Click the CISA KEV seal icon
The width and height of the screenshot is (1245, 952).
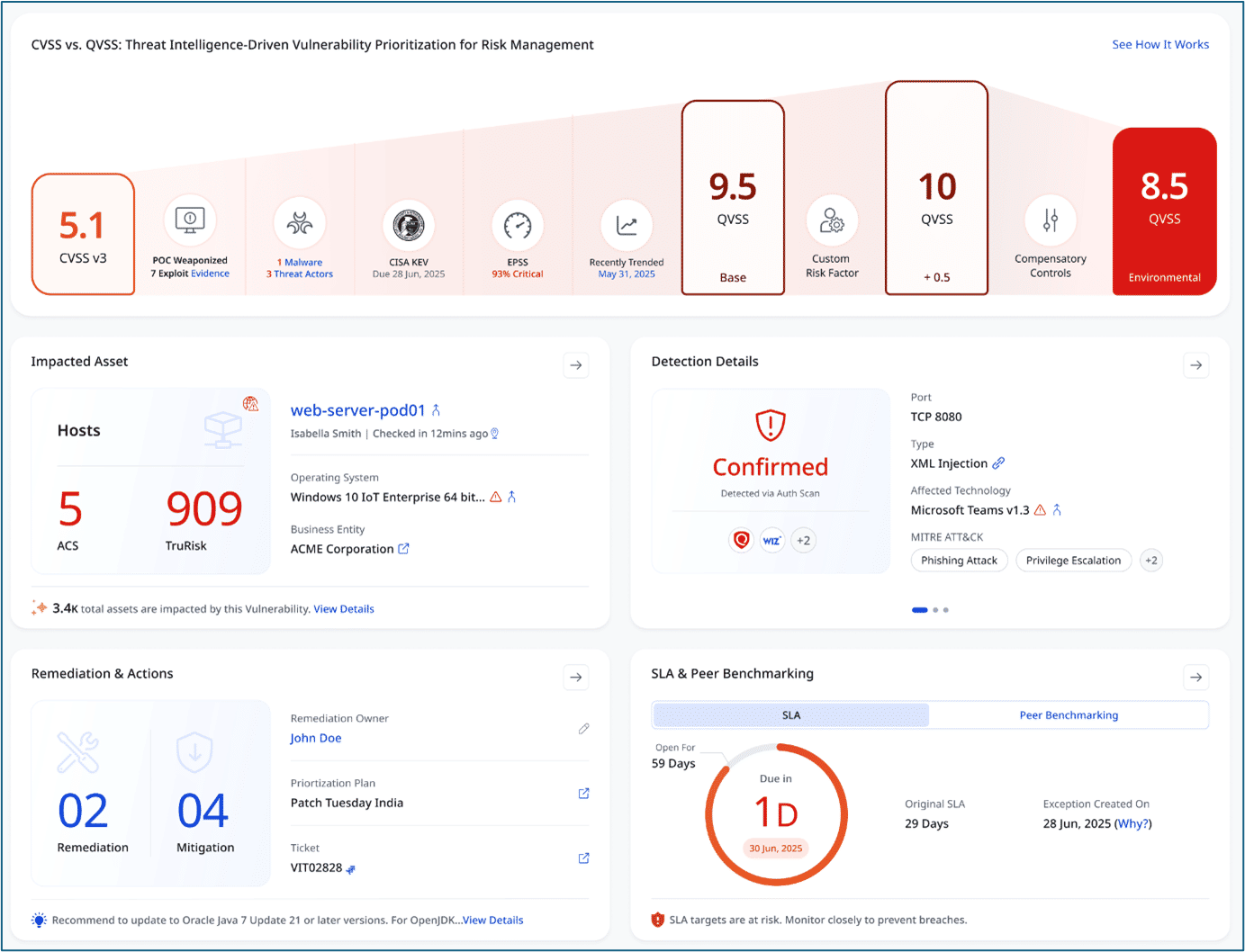click(x=409, y=225)
